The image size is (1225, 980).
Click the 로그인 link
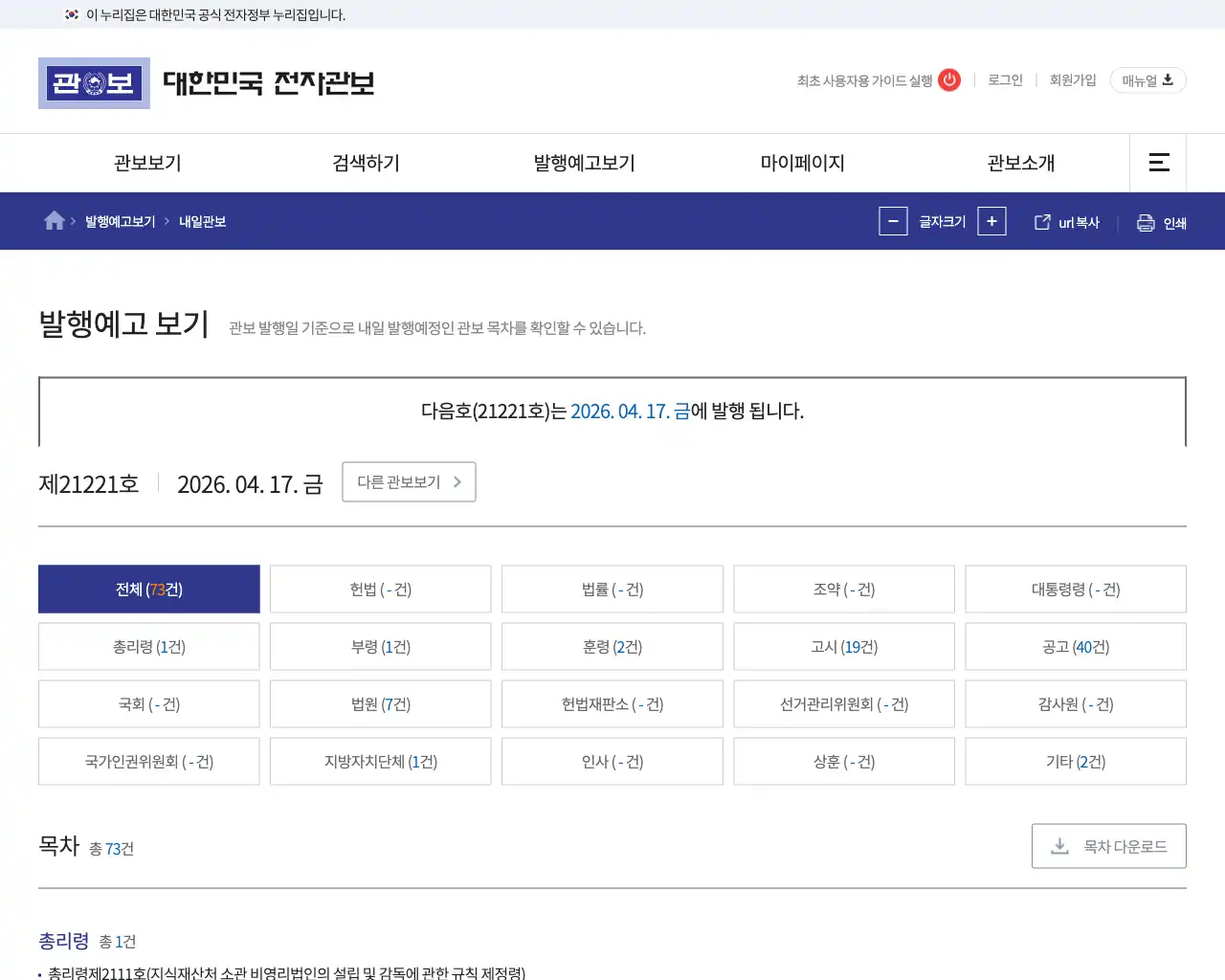tap(1004, 80)
